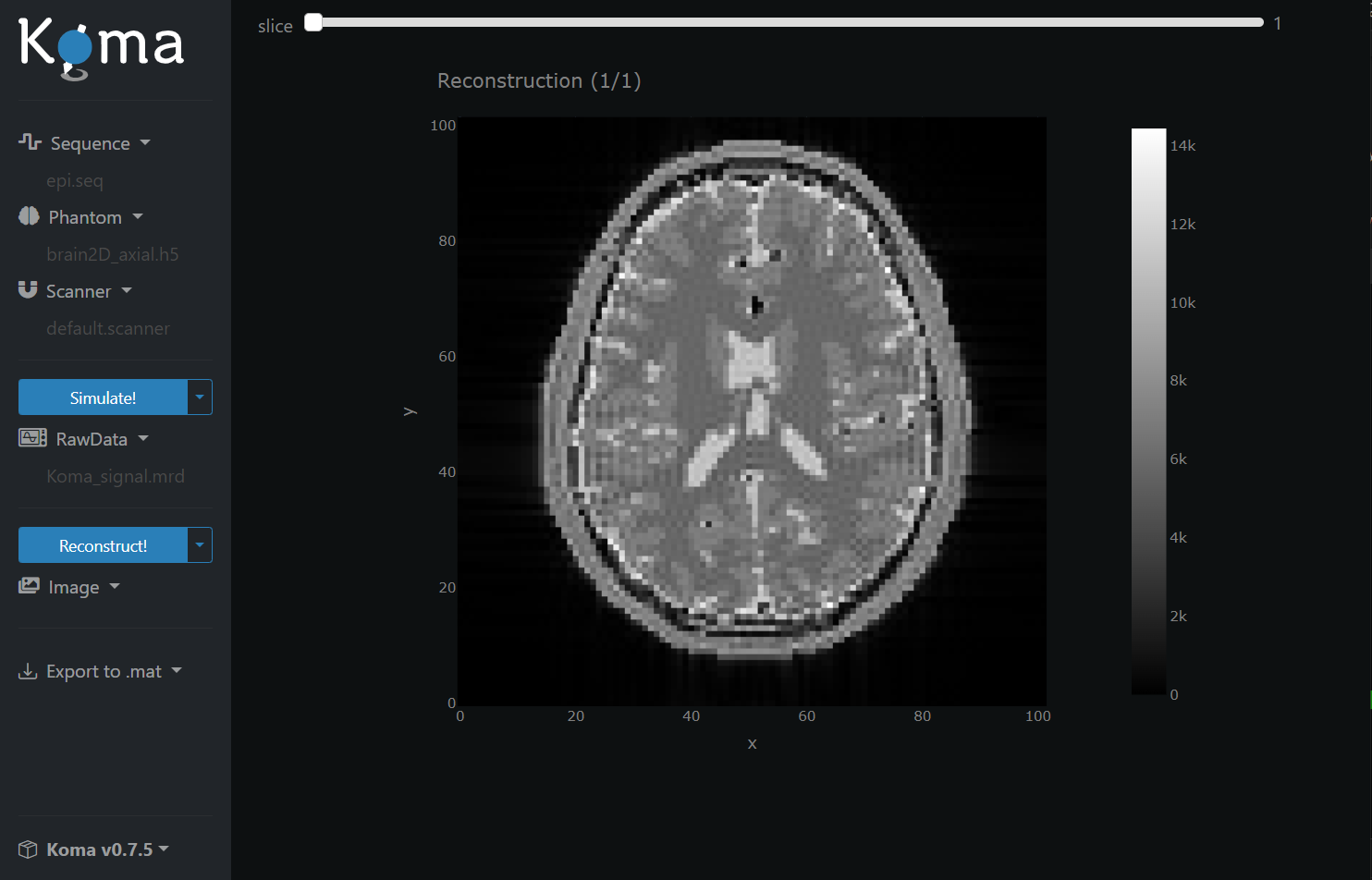Click the Sequence pulse icon
The width and height of the screenshot is (1372, 880).
pyautogui.click(x=30, y=141)
